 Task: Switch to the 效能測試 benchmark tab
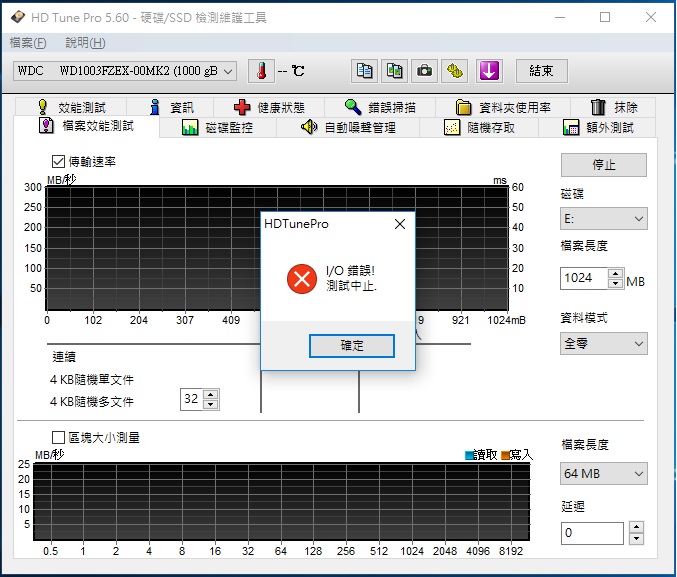72,107
